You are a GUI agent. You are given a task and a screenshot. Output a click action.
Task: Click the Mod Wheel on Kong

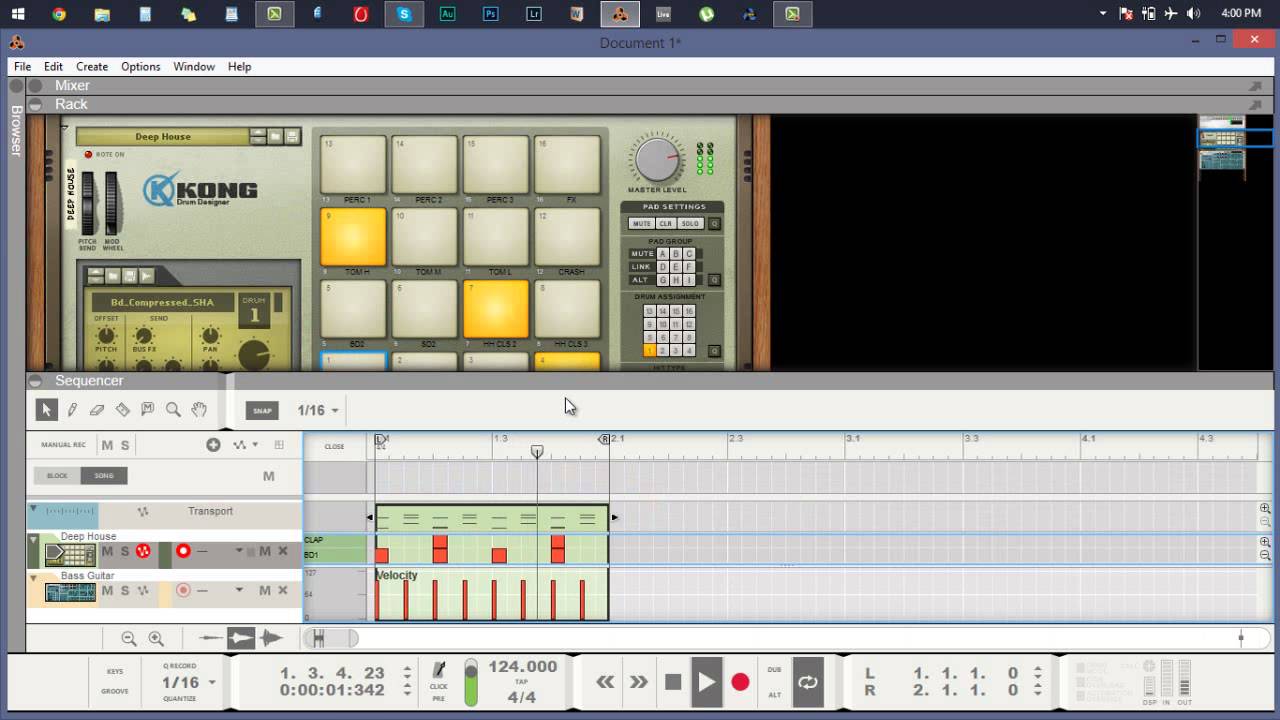[x=112, y=203]
